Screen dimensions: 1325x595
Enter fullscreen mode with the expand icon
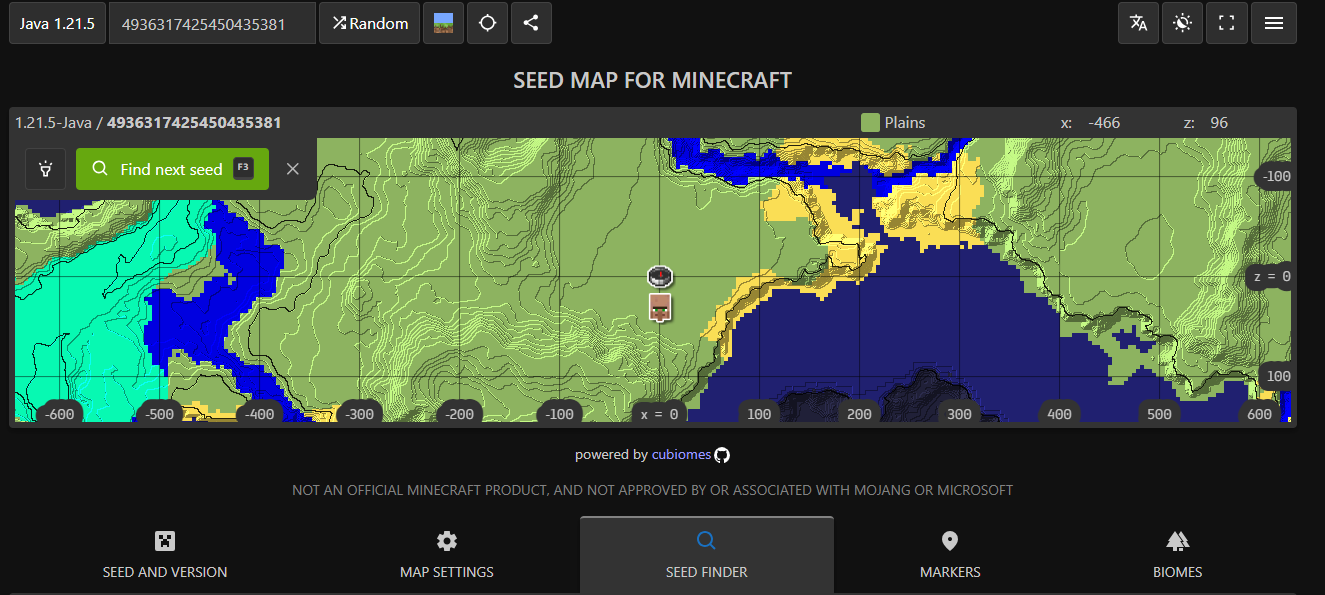tap(1227, 23)
